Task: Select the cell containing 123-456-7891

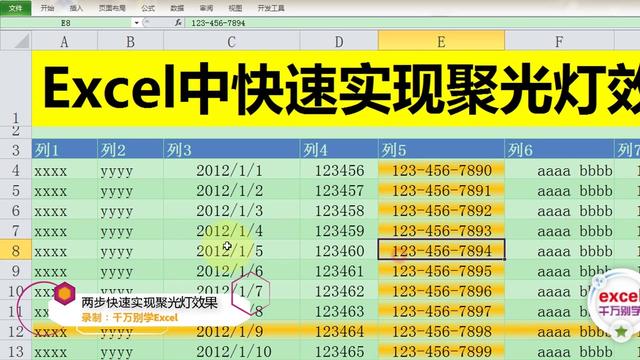Action: pos(441,190)
